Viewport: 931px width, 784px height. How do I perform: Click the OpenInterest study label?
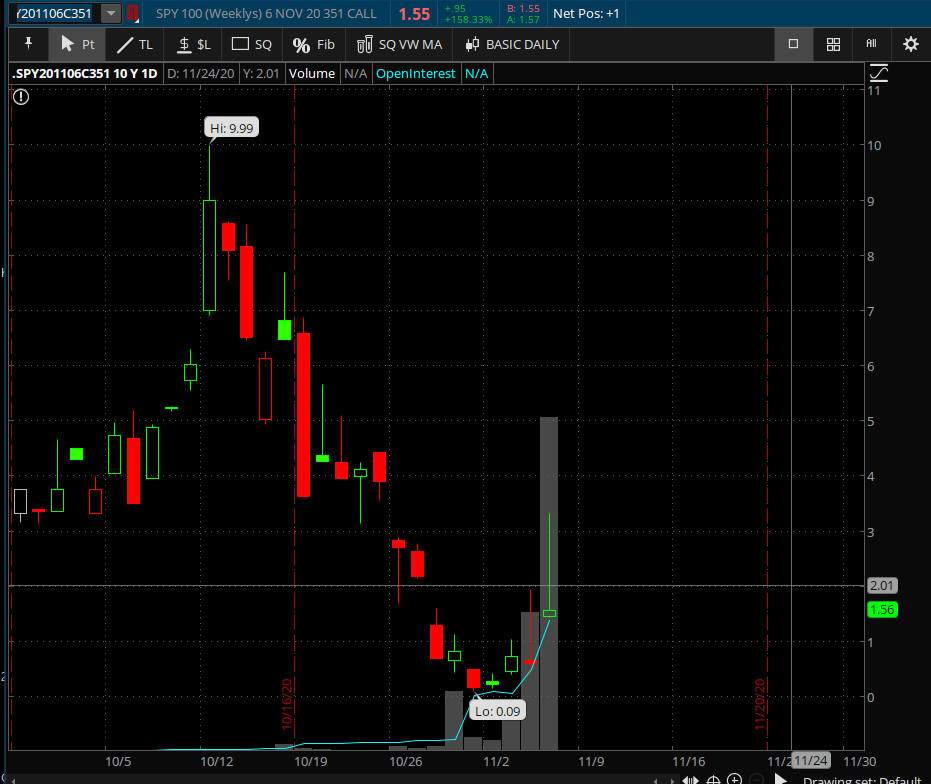point(416,74)
